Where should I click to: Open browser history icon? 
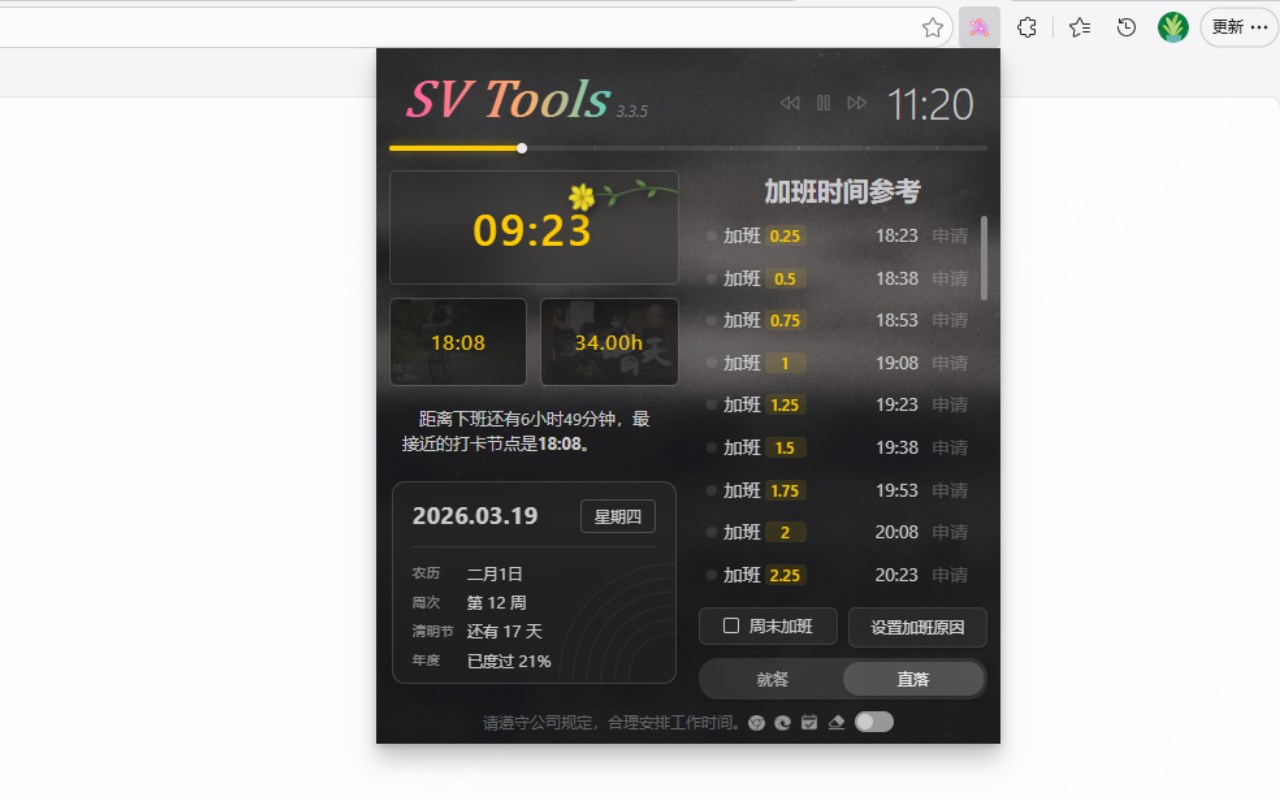pos(1127,28)
